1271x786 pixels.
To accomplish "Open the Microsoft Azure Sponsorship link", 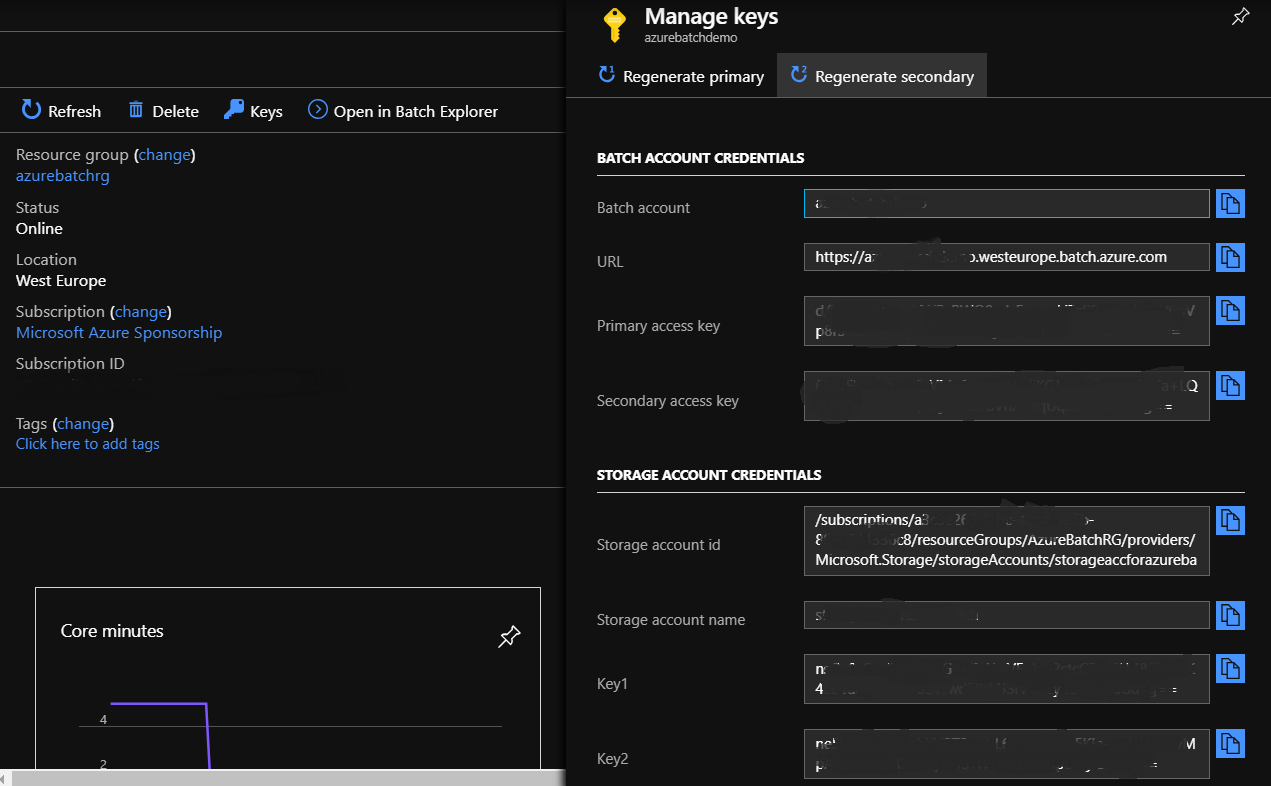I will click(119, 333).
